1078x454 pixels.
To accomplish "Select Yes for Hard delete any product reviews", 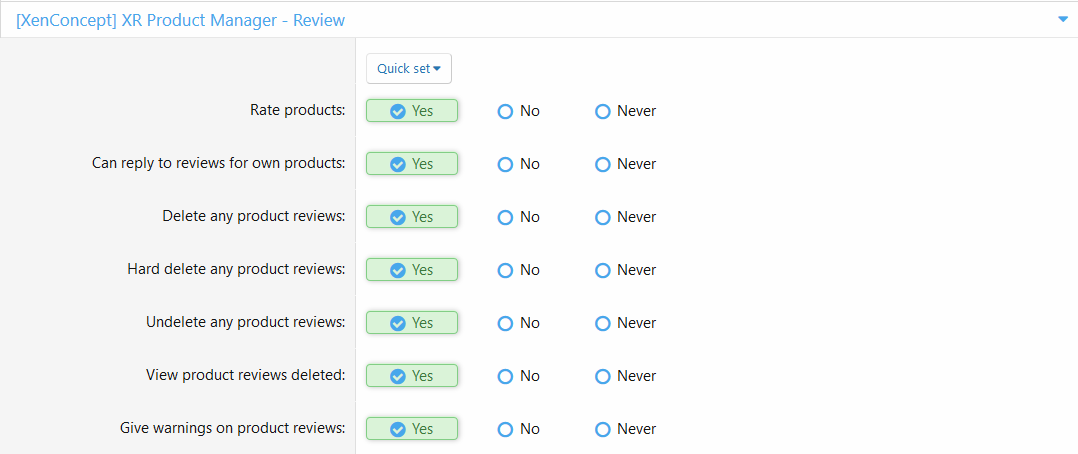I will pyautogui.click(x=412, y=270).
